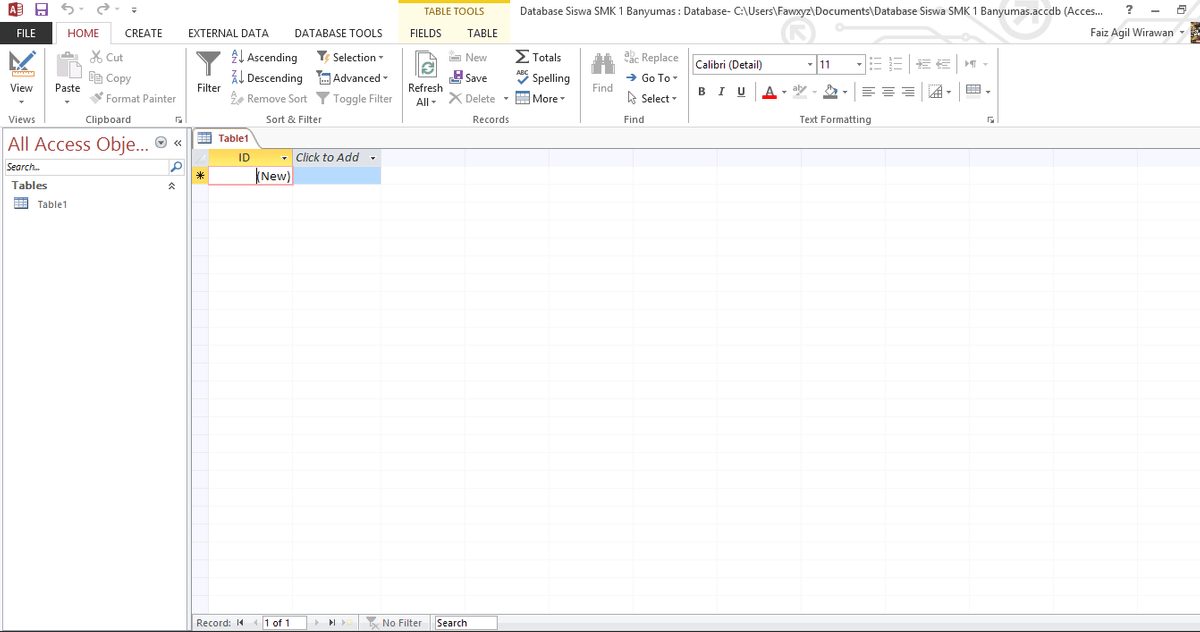The width and height of the screenshot is (1200, 632).
Task: Switch to CREATE ribbon tab
Action: [x=144, y=33]
